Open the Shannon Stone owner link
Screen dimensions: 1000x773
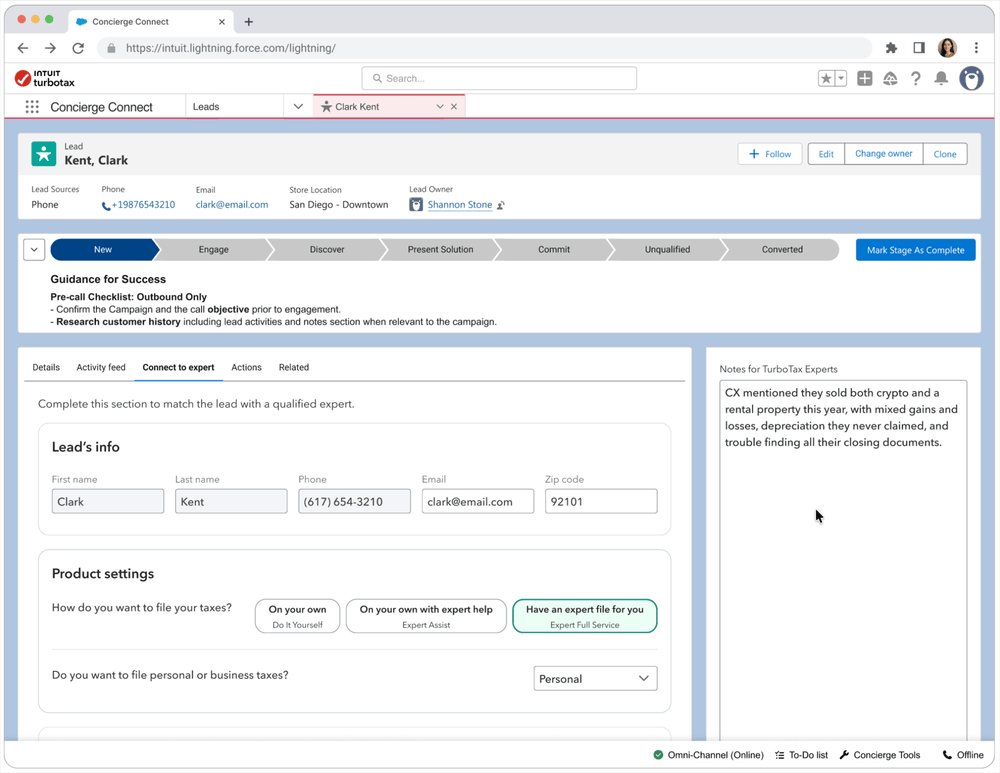click(x=460, y=205)
